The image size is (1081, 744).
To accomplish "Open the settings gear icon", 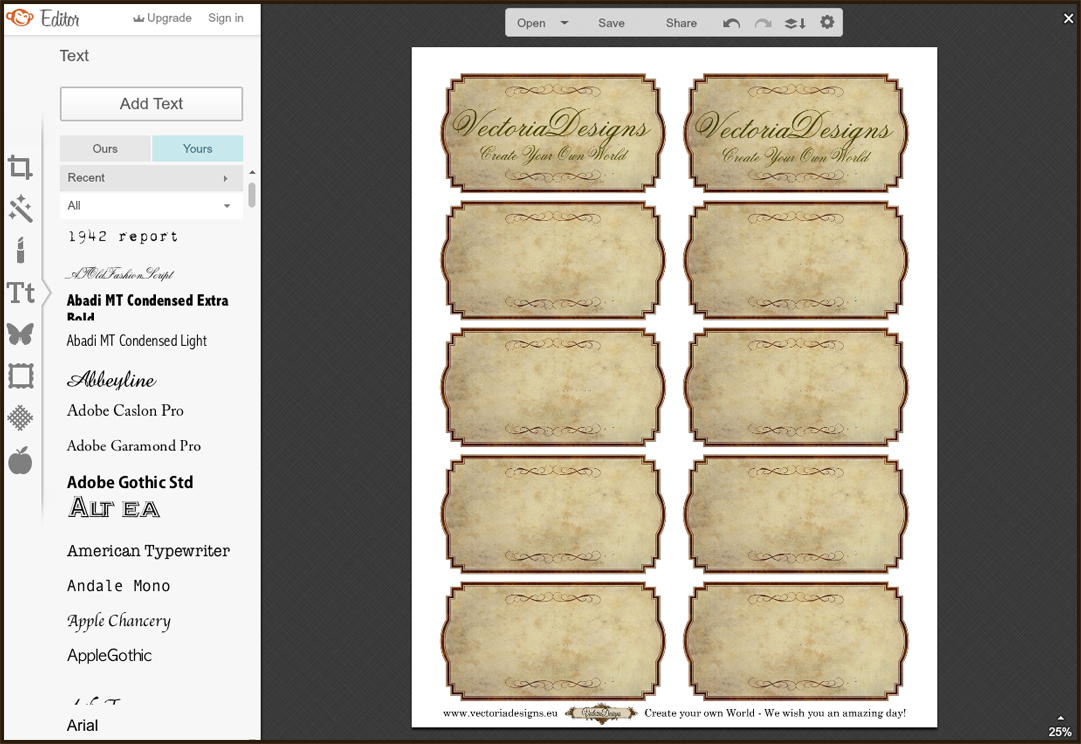I will pos(827,22).
